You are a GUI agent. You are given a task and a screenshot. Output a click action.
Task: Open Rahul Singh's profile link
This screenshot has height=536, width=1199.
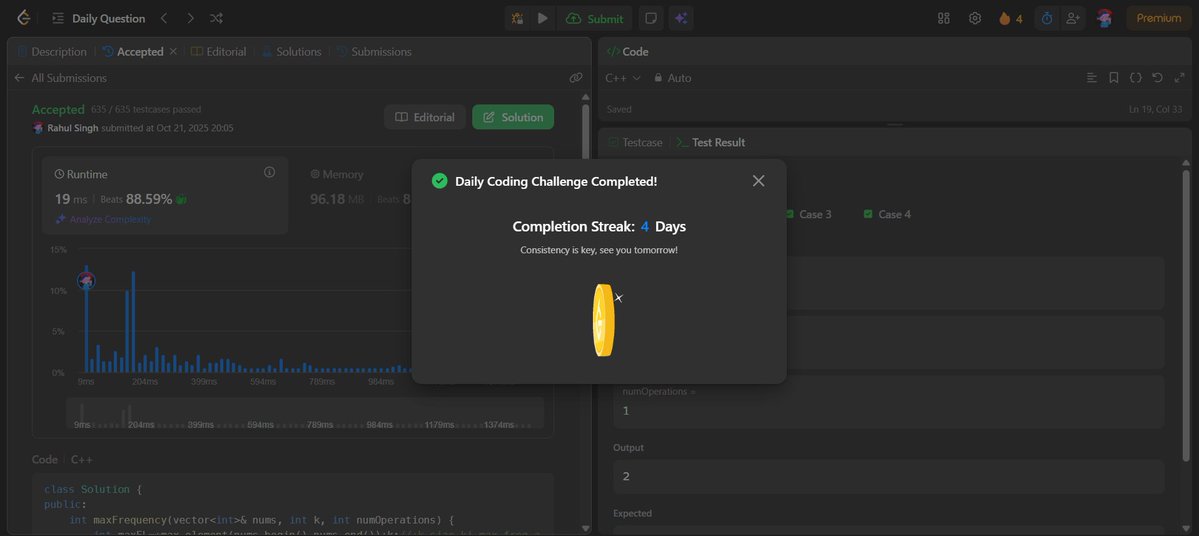click(x=73, y=128)
